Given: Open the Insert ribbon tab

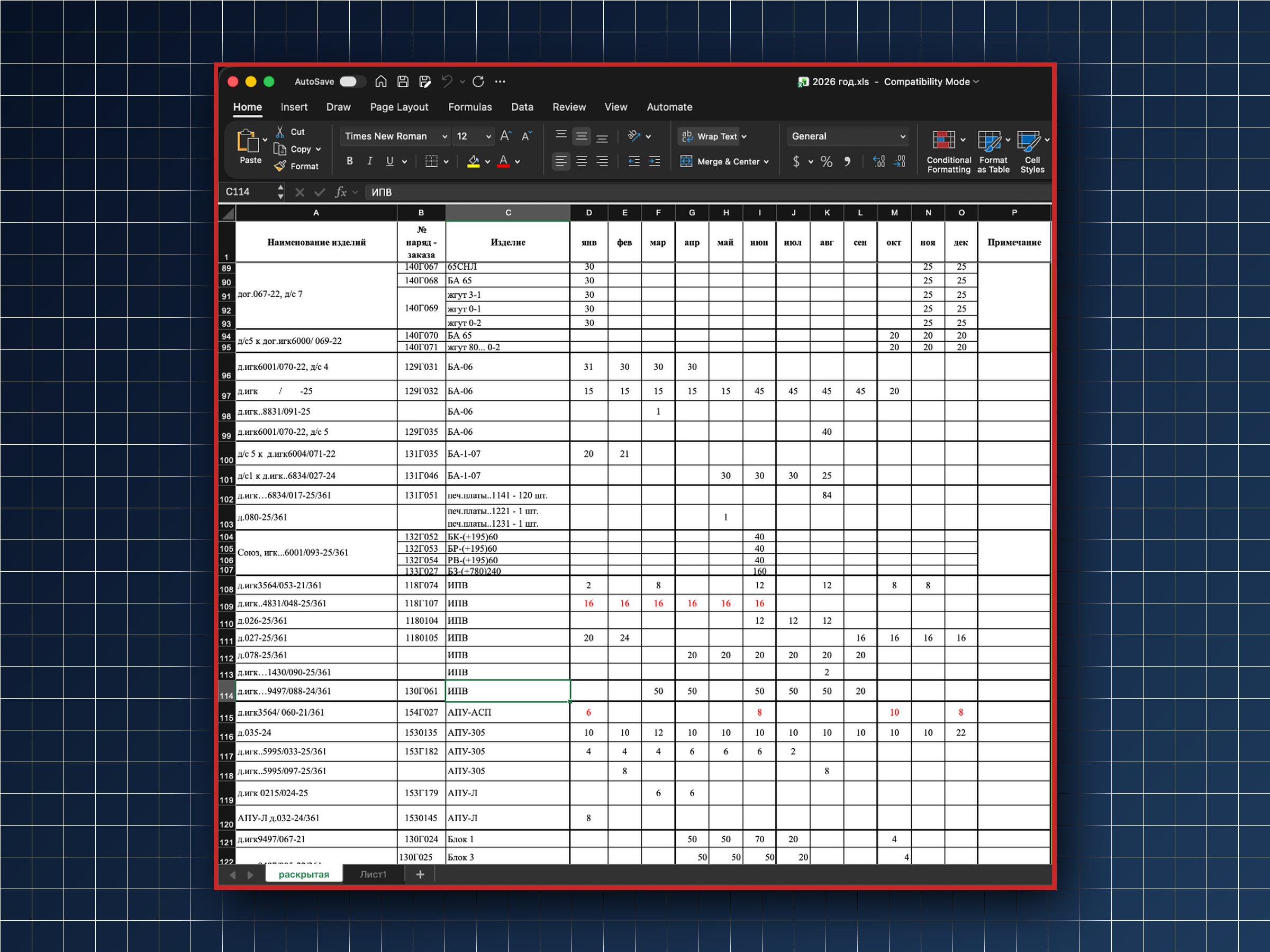Looking at the screenshot, I should pyautogui.click(x=294, y=107).
